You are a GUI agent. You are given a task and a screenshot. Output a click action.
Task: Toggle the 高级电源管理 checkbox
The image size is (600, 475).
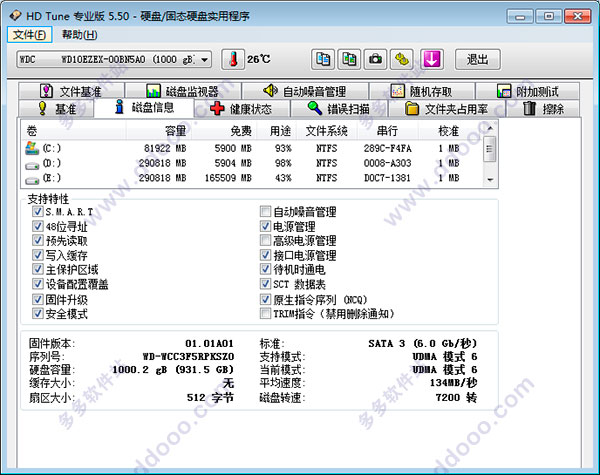point(265,240)
